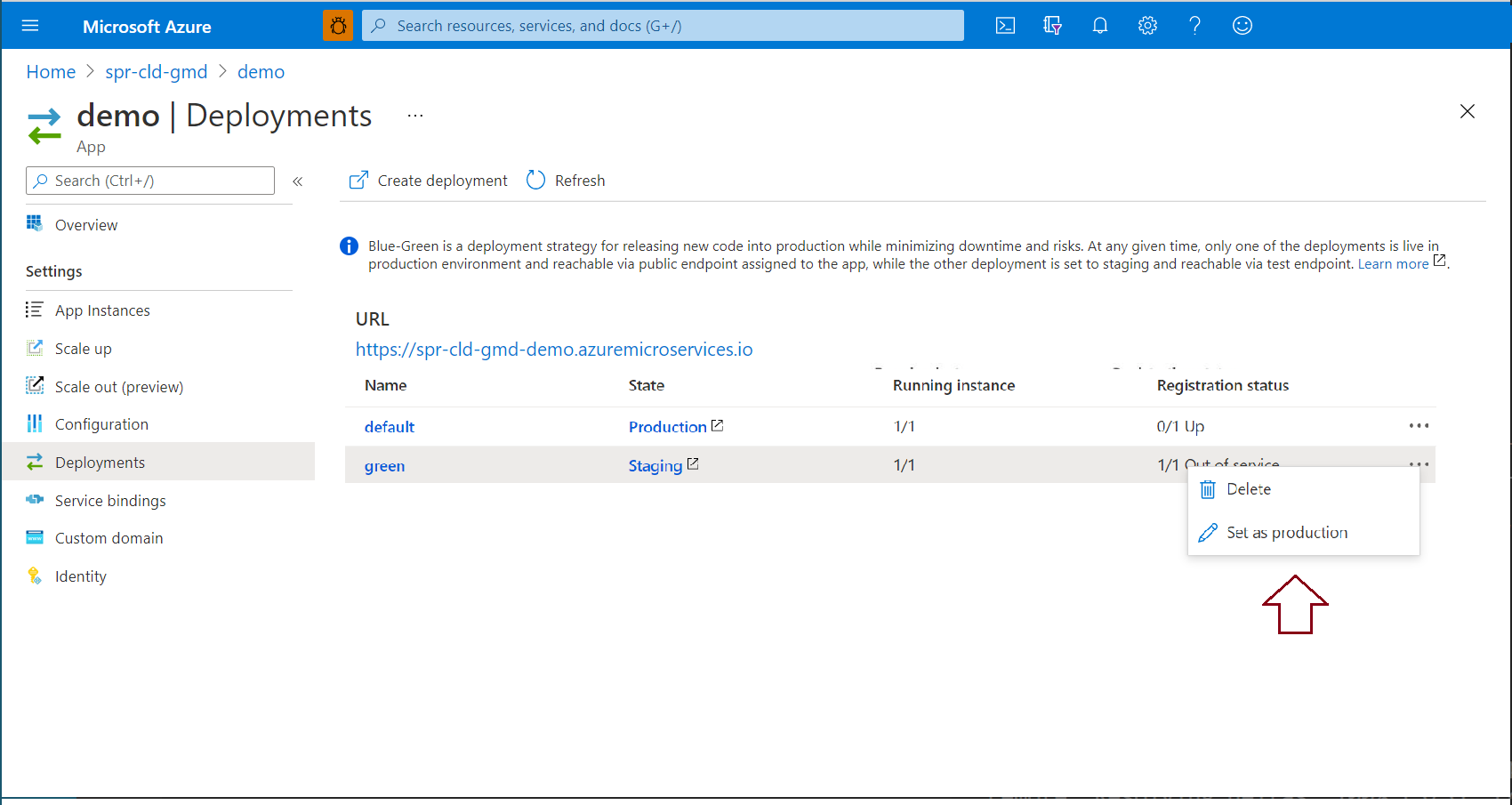The height and width of the screenshot is (805, 1512).
Task: Launch Azure Cloud Shell
Action: (x=1005, y=25)
